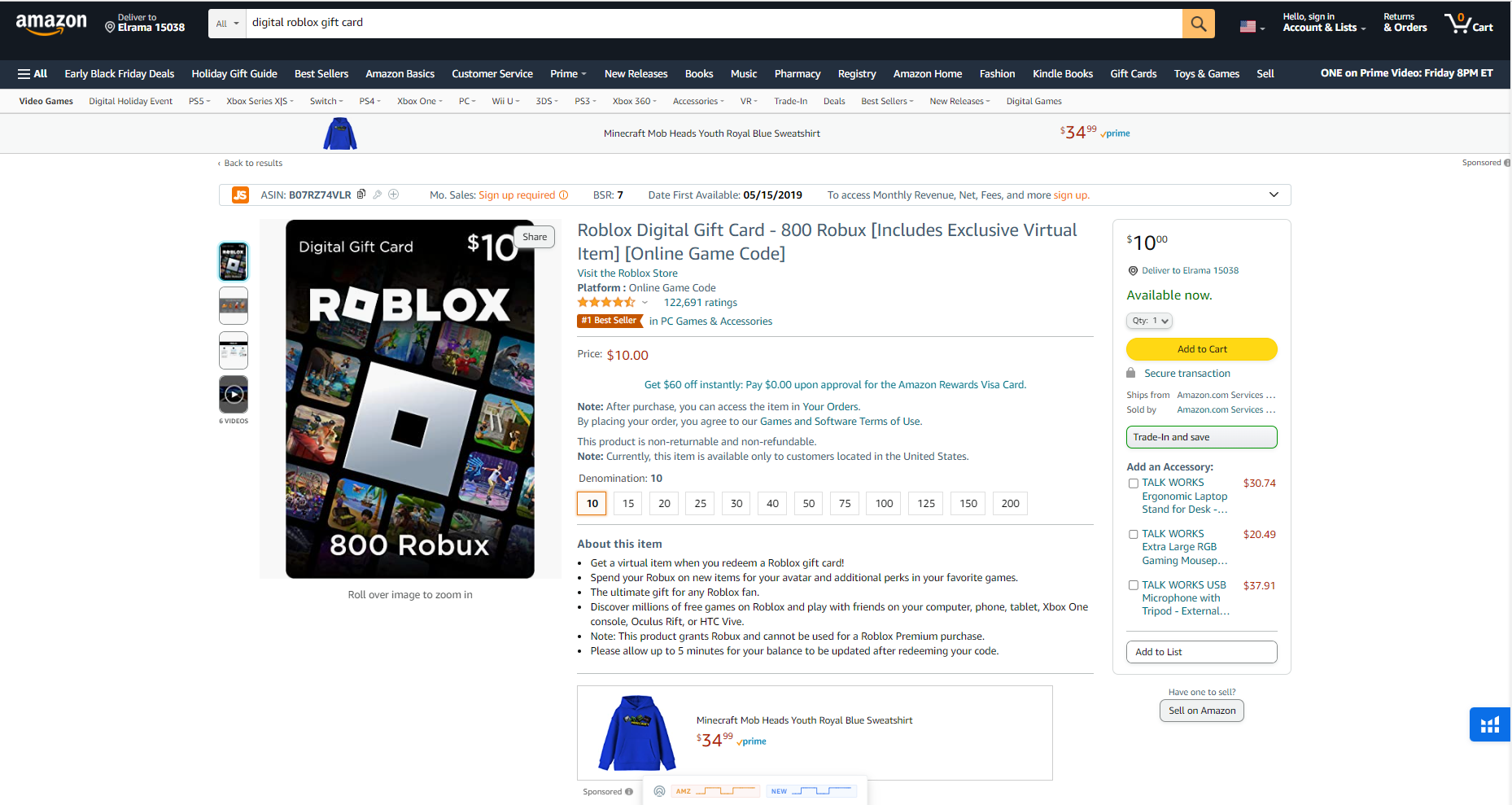Select the 100 denomination option

pyautogui.click(x=885, y=504)
